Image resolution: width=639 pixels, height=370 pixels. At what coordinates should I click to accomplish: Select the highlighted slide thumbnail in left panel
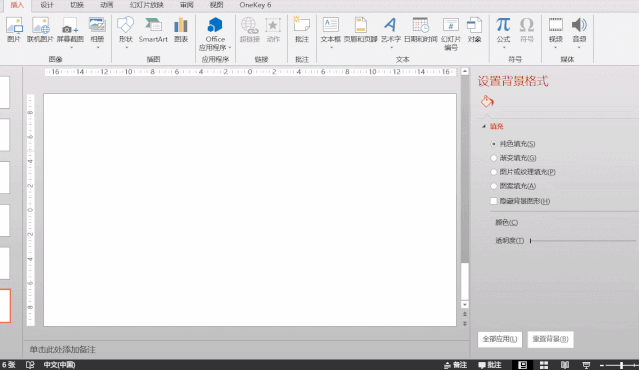pyautogui.click(x=5, y=306)
